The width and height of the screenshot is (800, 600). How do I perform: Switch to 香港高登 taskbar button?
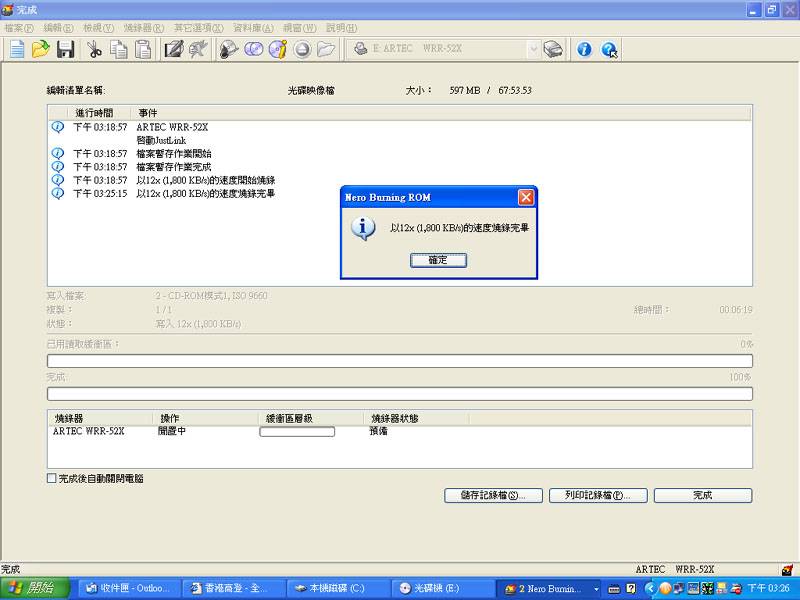click(233, 588)
